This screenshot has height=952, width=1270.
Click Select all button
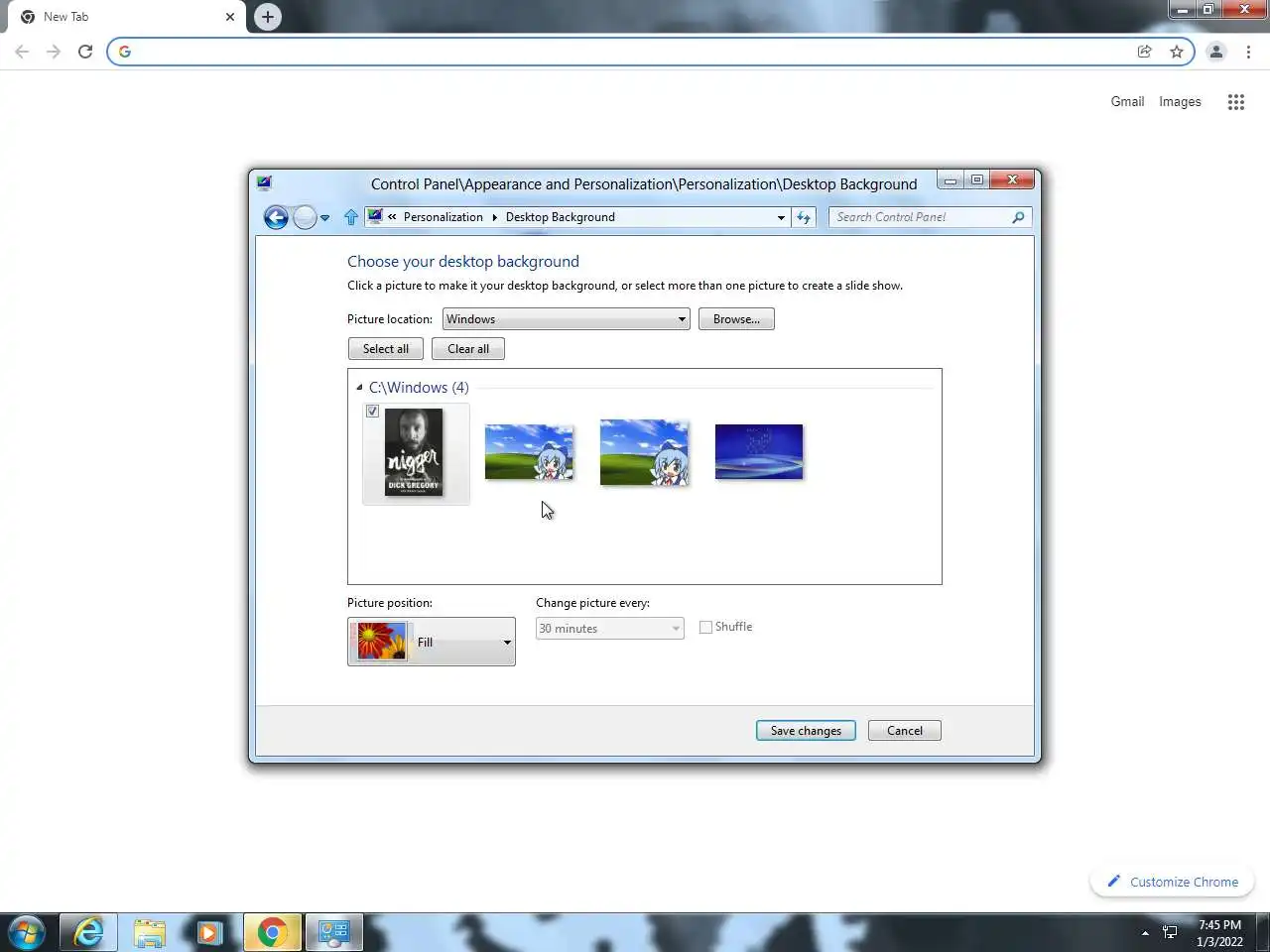point(386,349)
